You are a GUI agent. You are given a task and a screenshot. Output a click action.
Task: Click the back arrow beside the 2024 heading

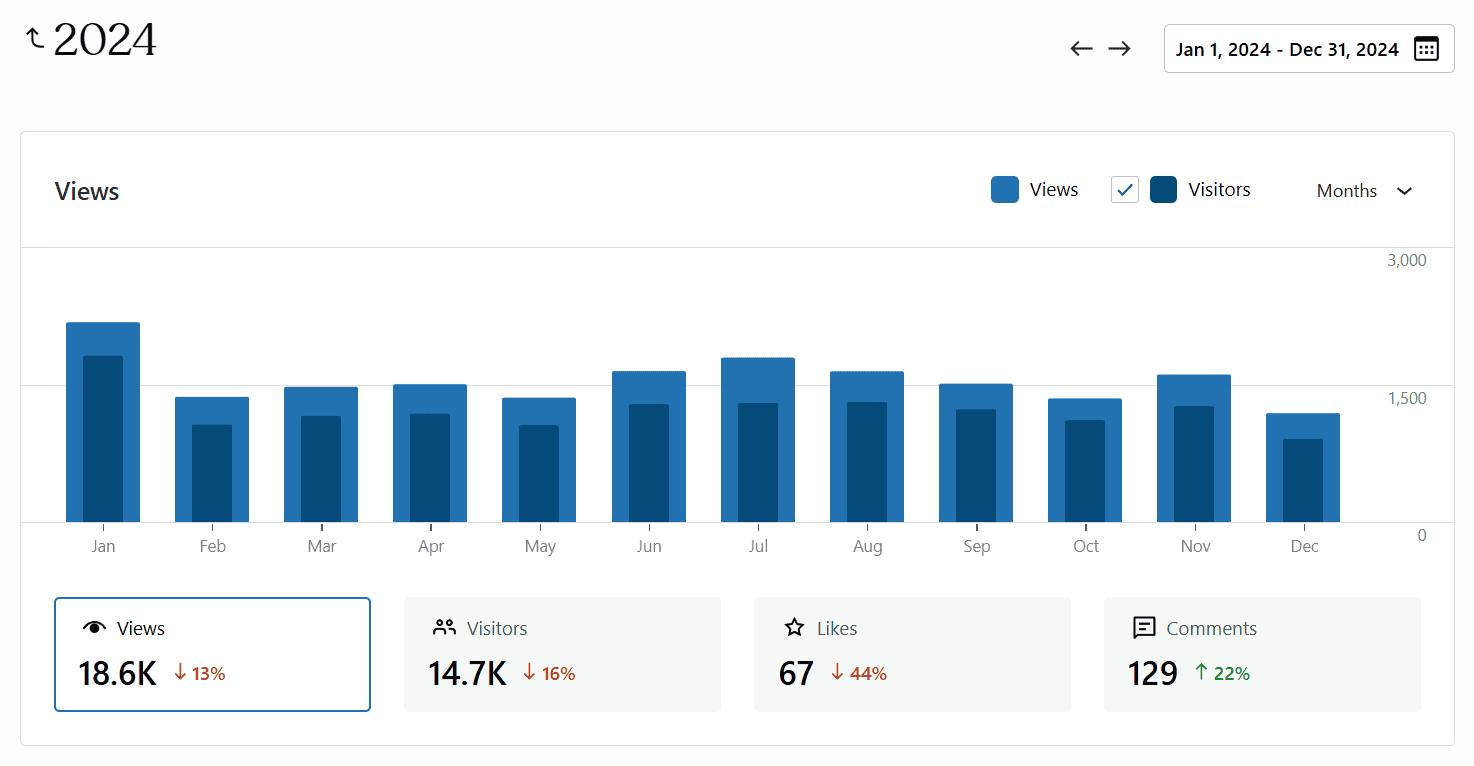35,39
